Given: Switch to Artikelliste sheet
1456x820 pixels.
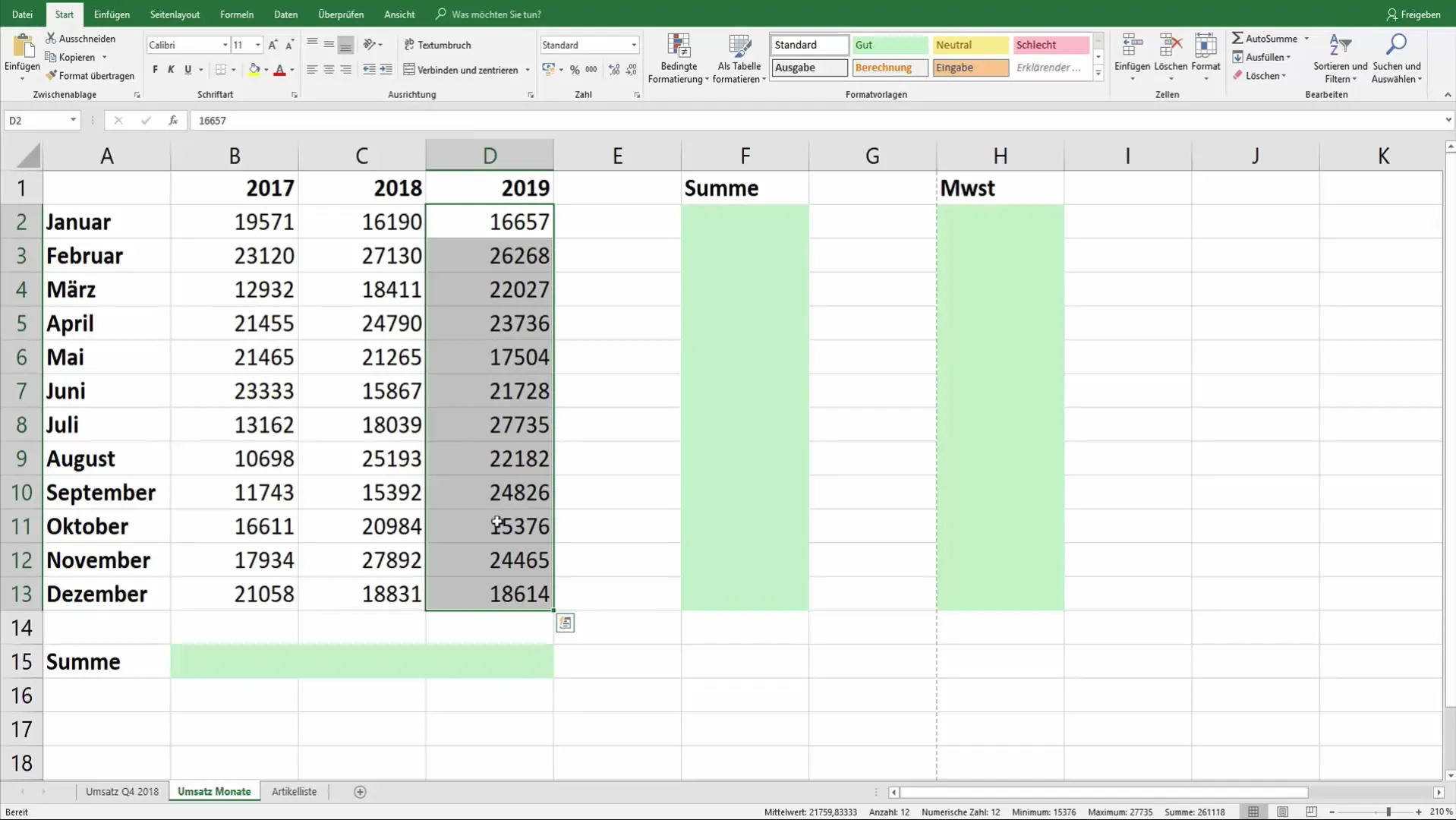Looking at the screenshot, I should click(294, 791).
